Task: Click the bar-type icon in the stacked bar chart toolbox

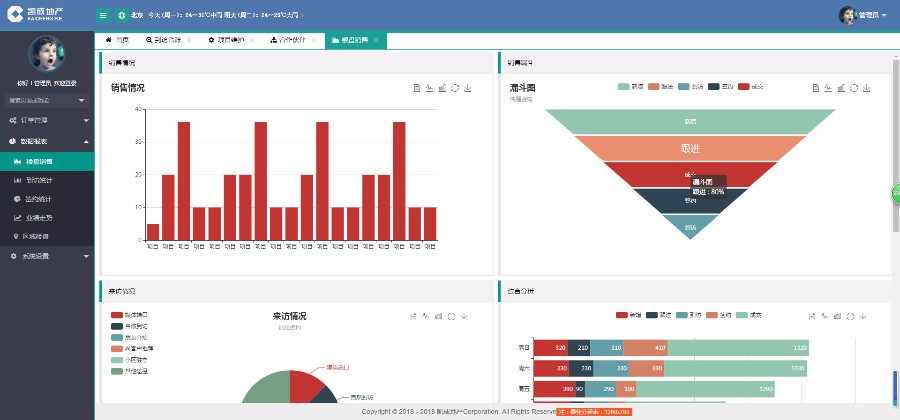Action: coord(837,316)
